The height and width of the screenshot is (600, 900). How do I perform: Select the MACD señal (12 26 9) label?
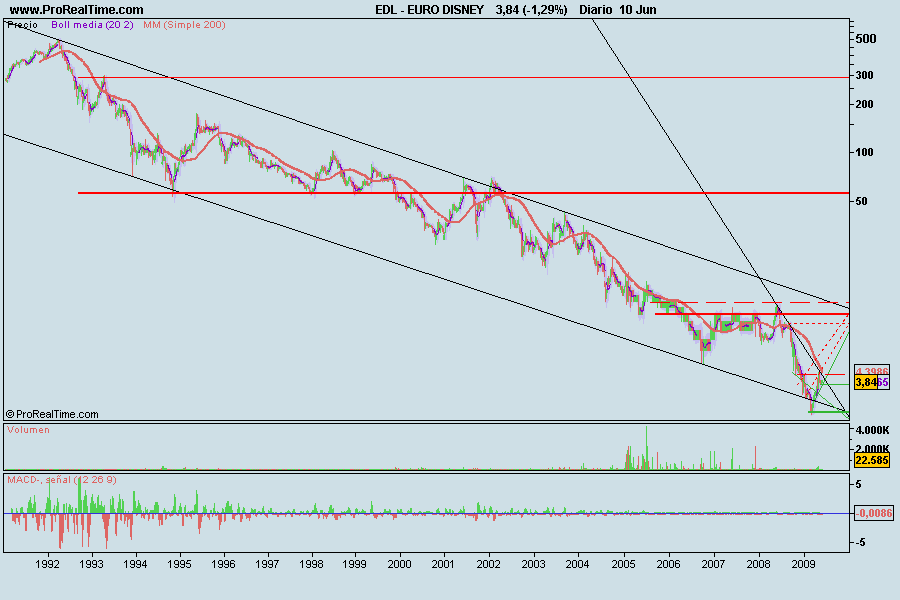pyautogui.click(x=61, y=479)
